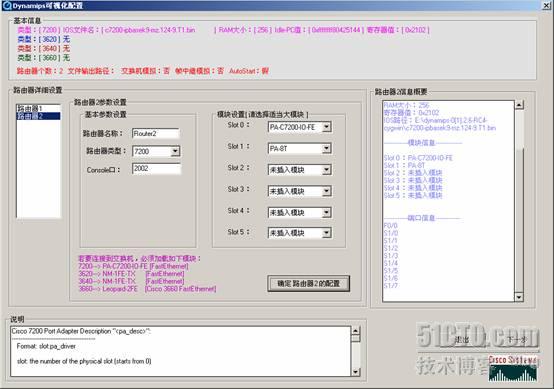The height and width of the screenshot is (389, 554).
Task: Click the RAM大小: 256 line in summary
Action: click(406, 105)
